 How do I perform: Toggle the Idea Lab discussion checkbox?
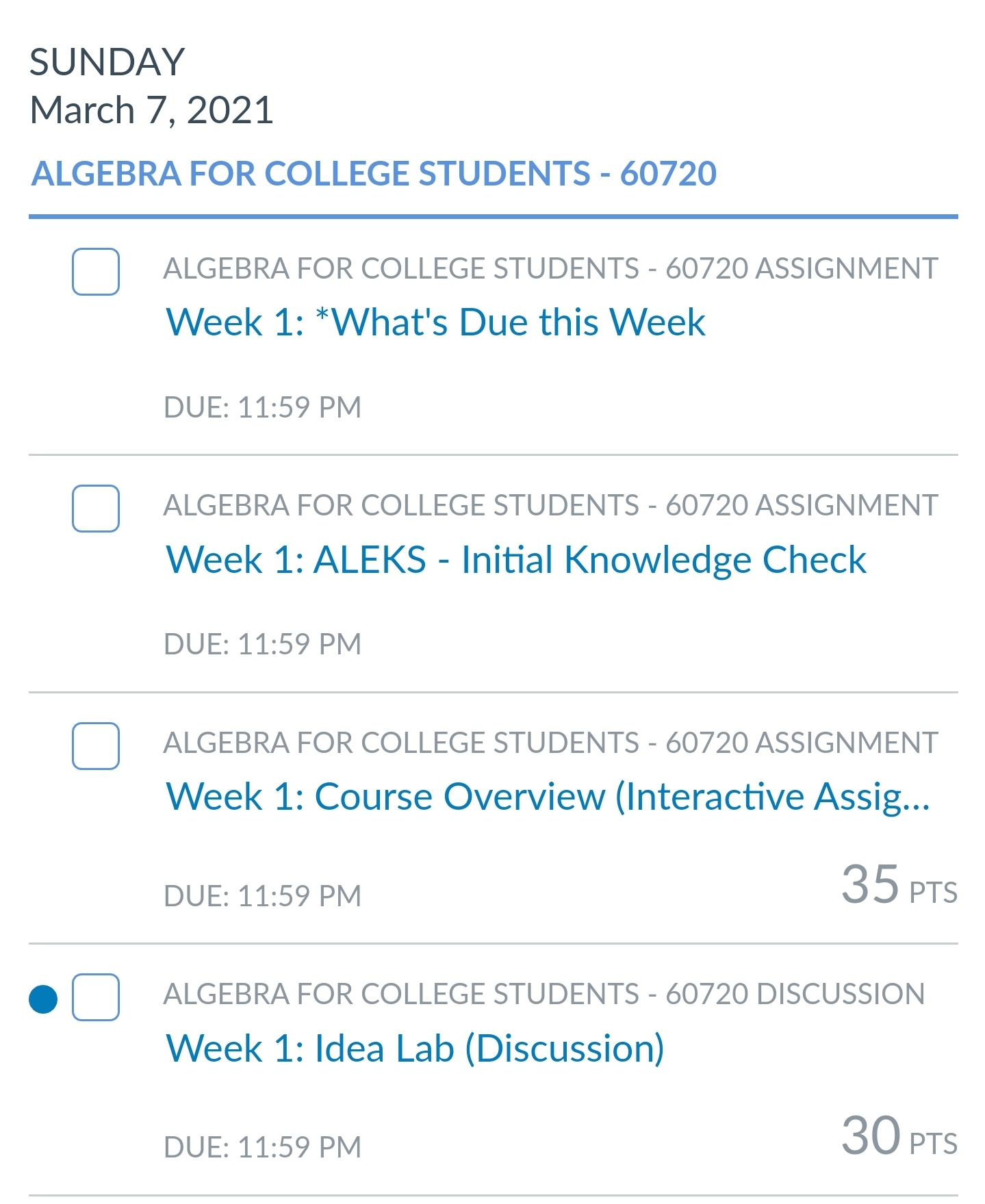96,997
